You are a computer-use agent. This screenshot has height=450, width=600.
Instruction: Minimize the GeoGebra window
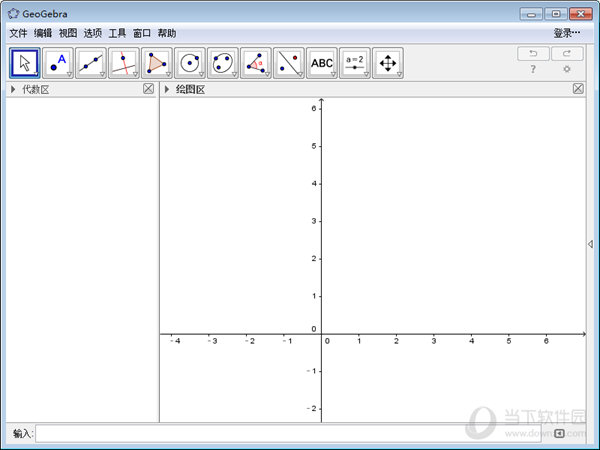(x=531, y=14)
